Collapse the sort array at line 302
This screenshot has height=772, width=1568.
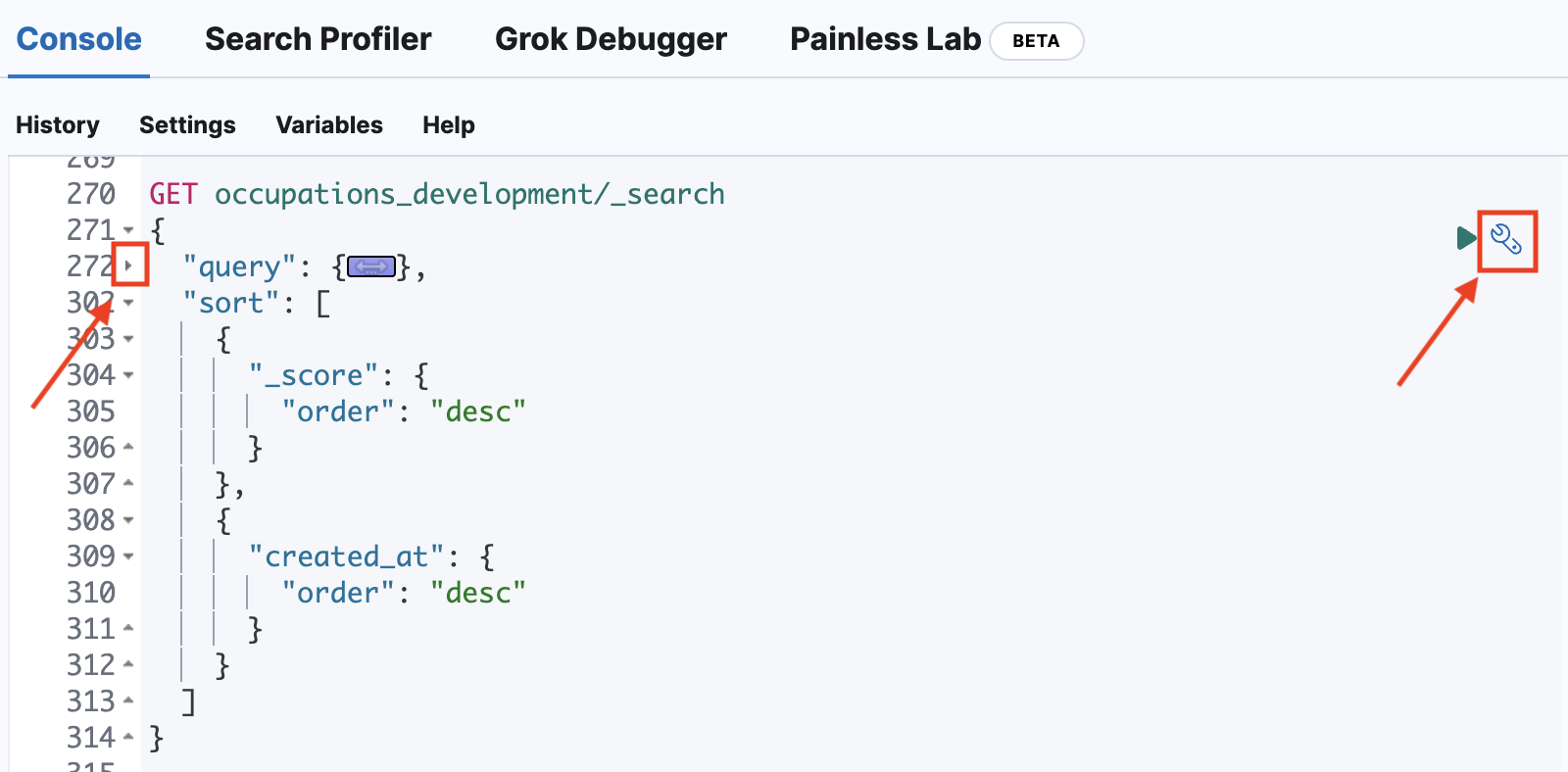128,303
